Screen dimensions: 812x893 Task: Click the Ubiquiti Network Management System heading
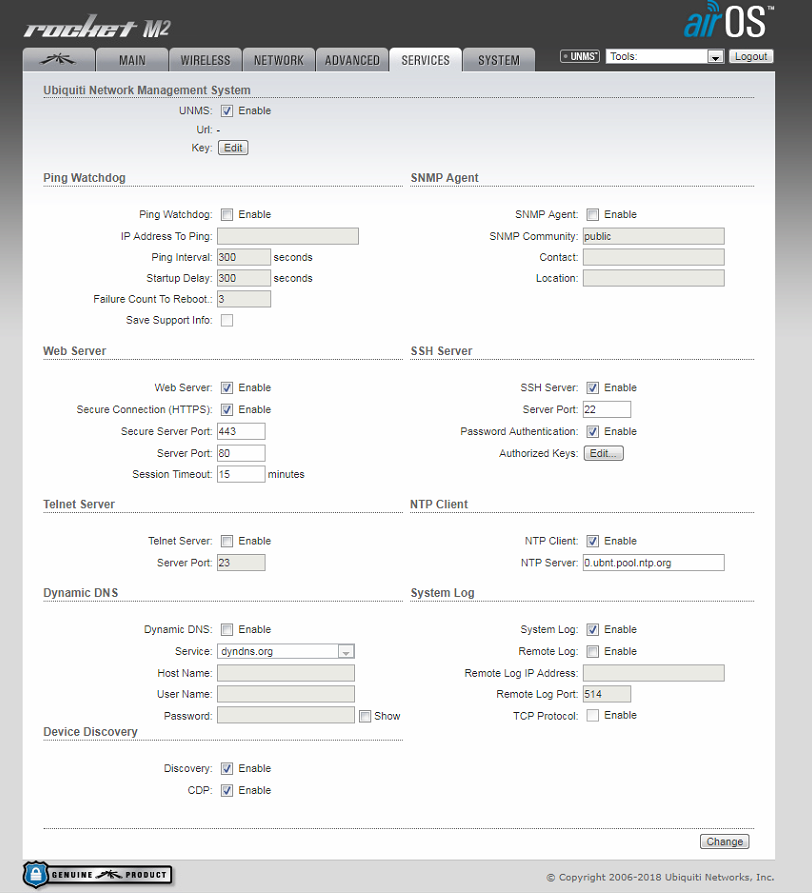pos(147,90)
